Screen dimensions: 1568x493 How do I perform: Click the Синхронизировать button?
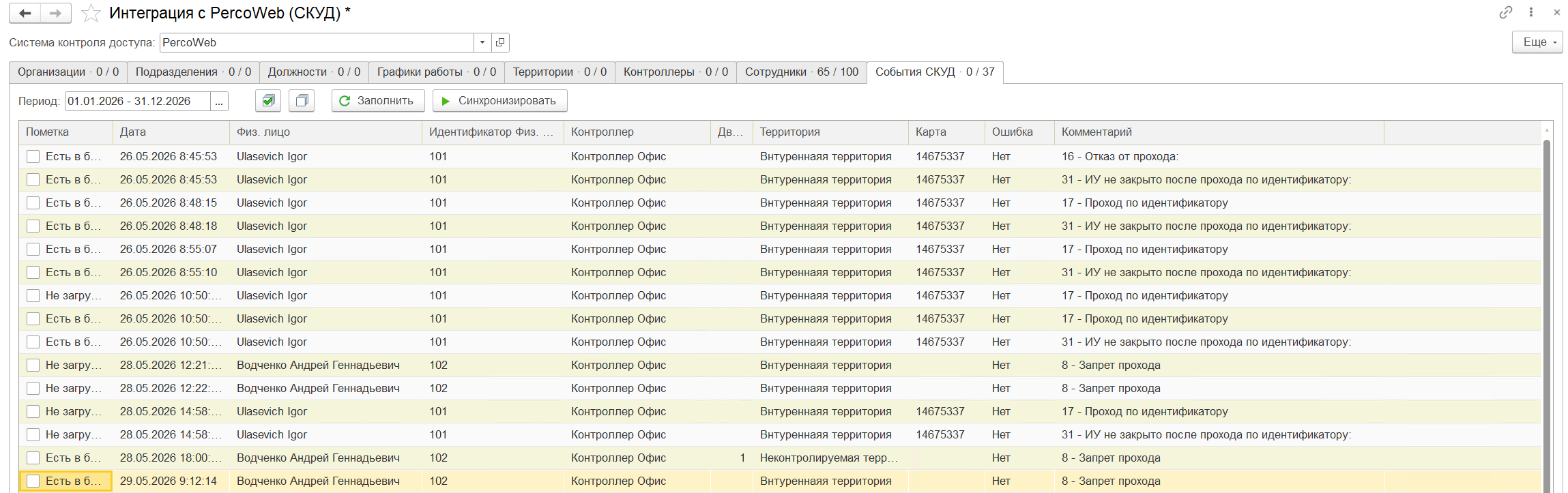tap(499, 101)
